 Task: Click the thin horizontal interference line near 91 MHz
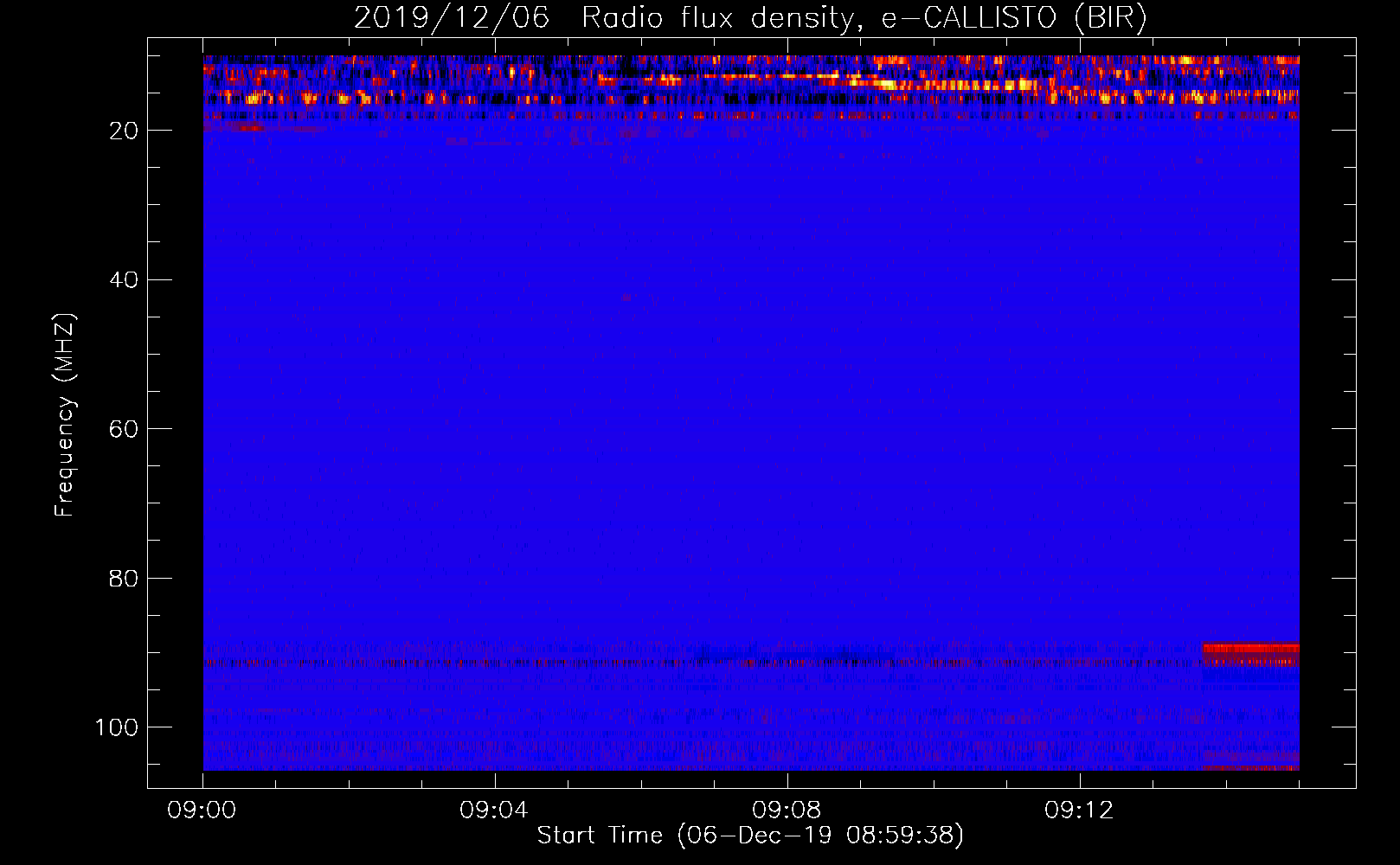(x=606, y=663)
